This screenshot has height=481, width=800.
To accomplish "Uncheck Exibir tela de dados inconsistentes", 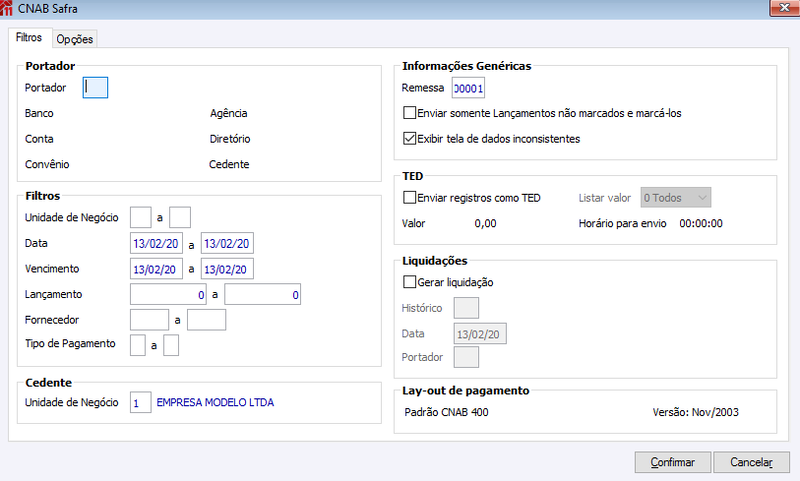I will (410, 138).
